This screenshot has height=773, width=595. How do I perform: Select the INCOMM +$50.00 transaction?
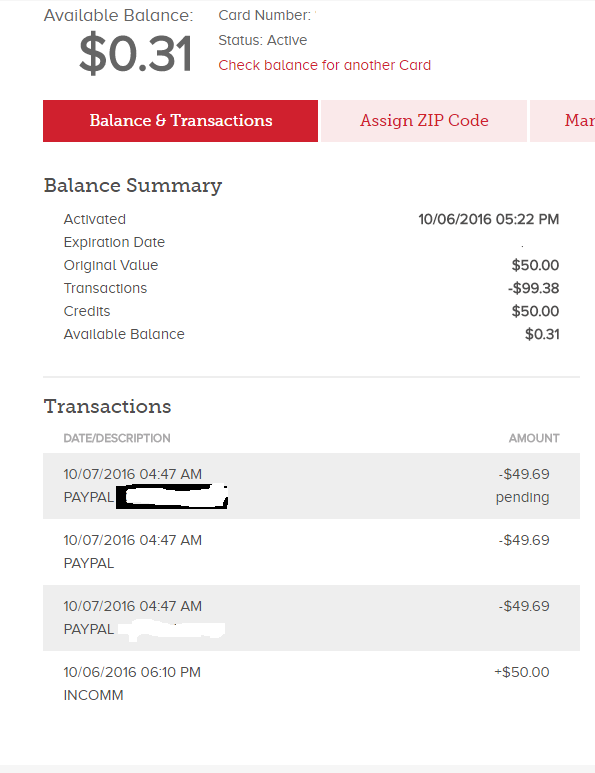311,684
